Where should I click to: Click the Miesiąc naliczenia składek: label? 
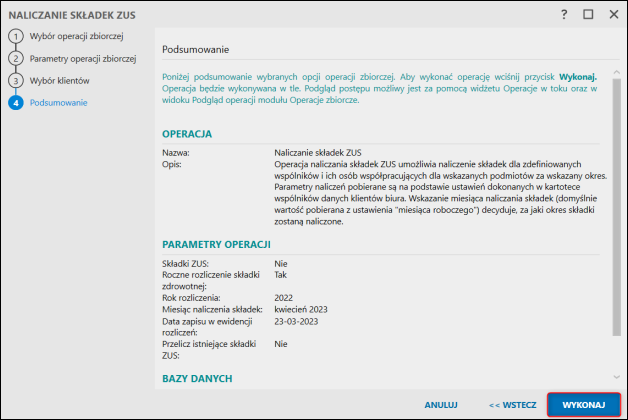(x=212, y=309)
